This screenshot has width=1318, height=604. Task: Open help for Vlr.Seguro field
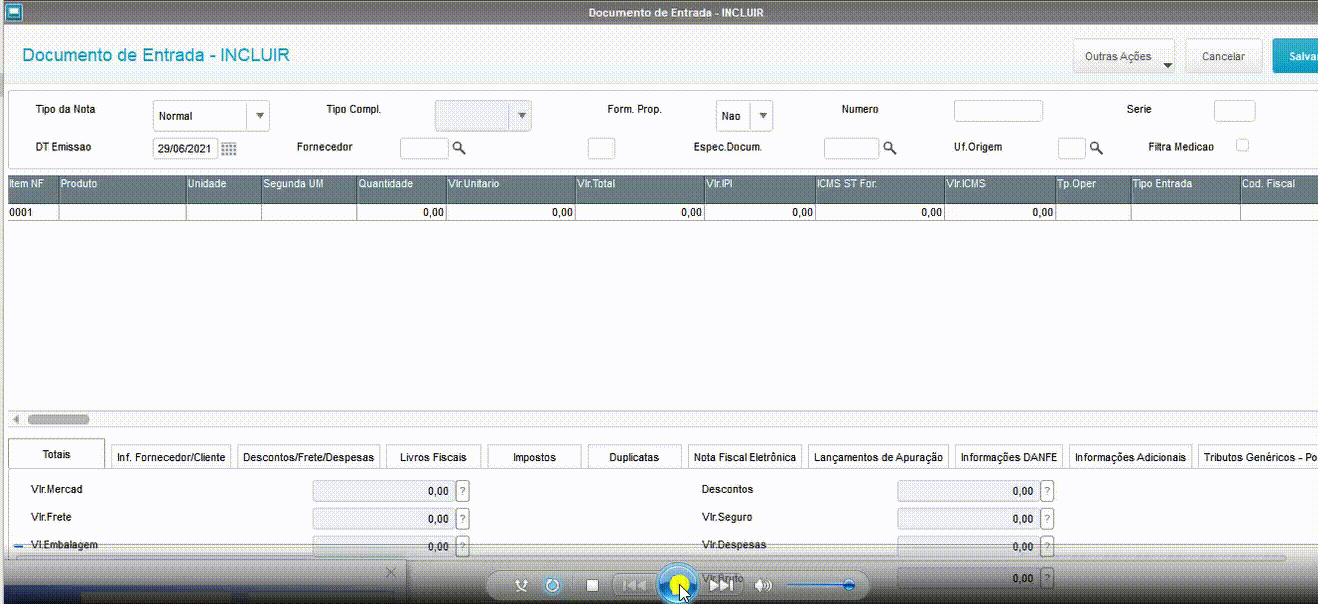[1047, 519]
